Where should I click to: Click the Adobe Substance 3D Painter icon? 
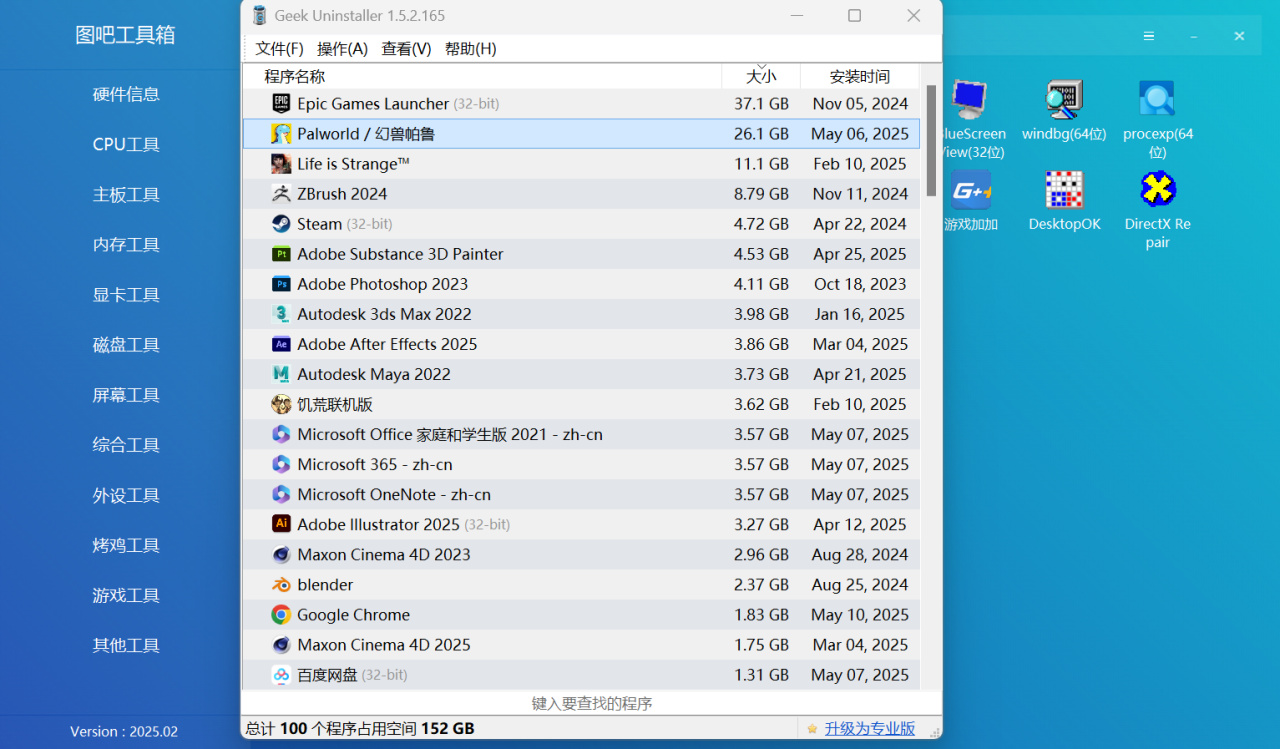point(281,254)
